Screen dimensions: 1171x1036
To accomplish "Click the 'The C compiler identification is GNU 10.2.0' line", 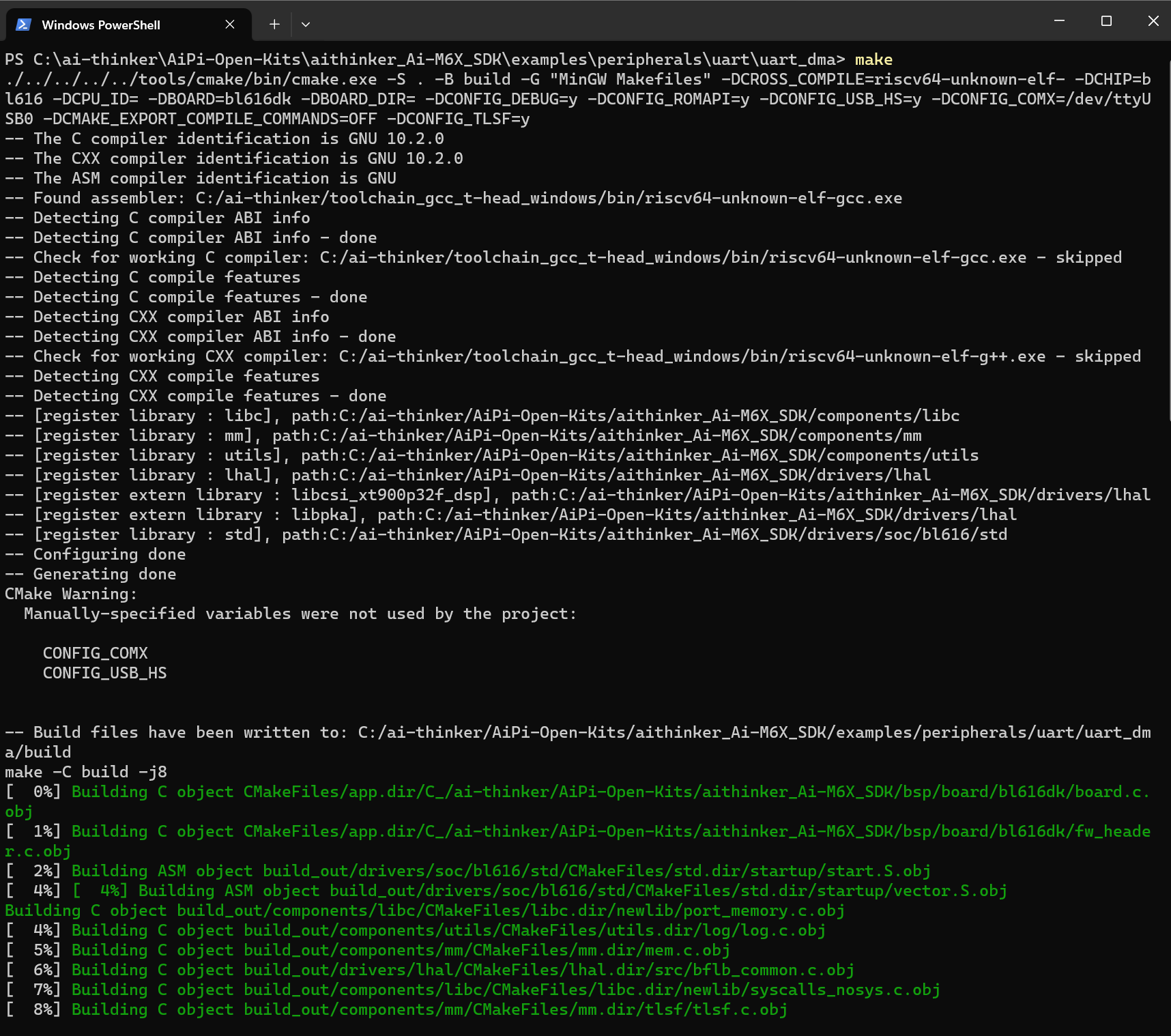I will (x=225, y=139).
